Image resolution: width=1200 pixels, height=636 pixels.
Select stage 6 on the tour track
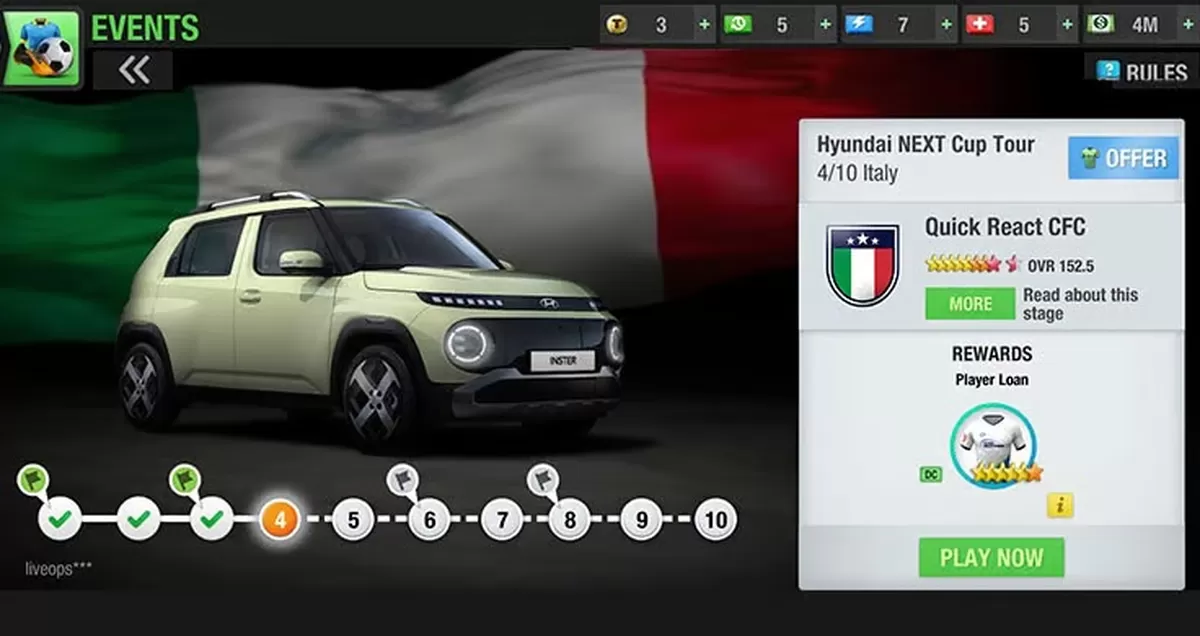pos(429,520)
